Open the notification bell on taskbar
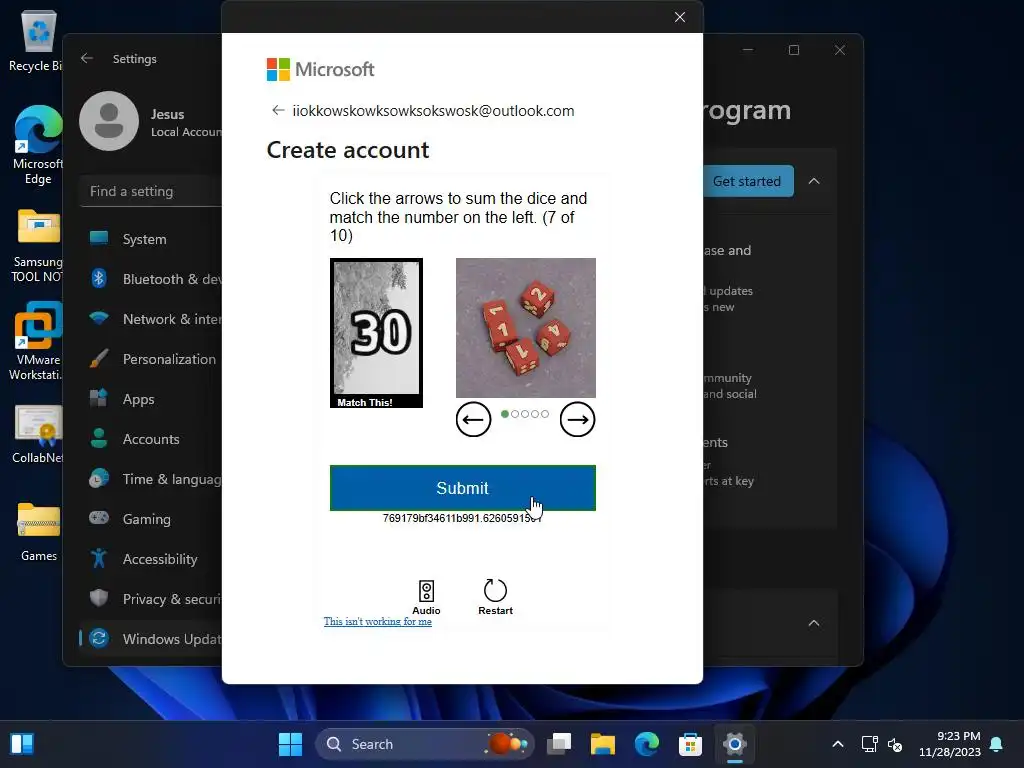The width and height of the screenshot is (1024, 768). [x=997, y=744]
